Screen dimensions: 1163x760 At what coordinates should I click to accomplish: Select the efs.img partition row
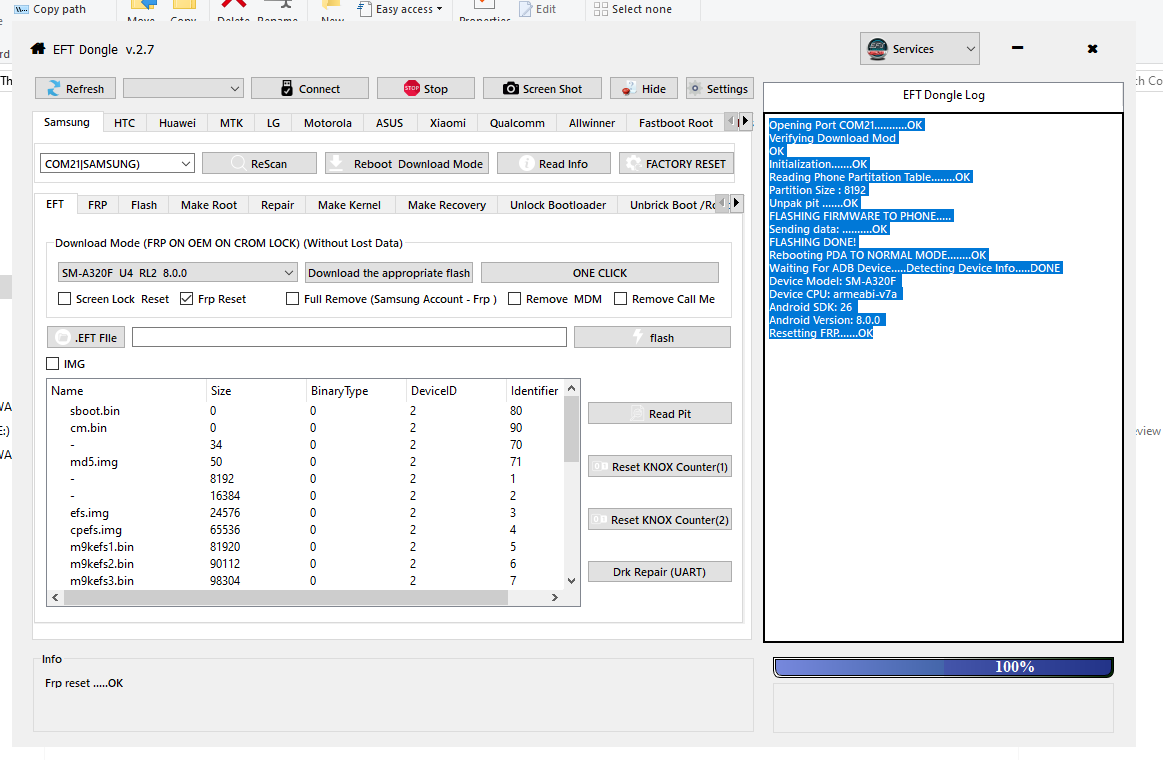[306, 513]
